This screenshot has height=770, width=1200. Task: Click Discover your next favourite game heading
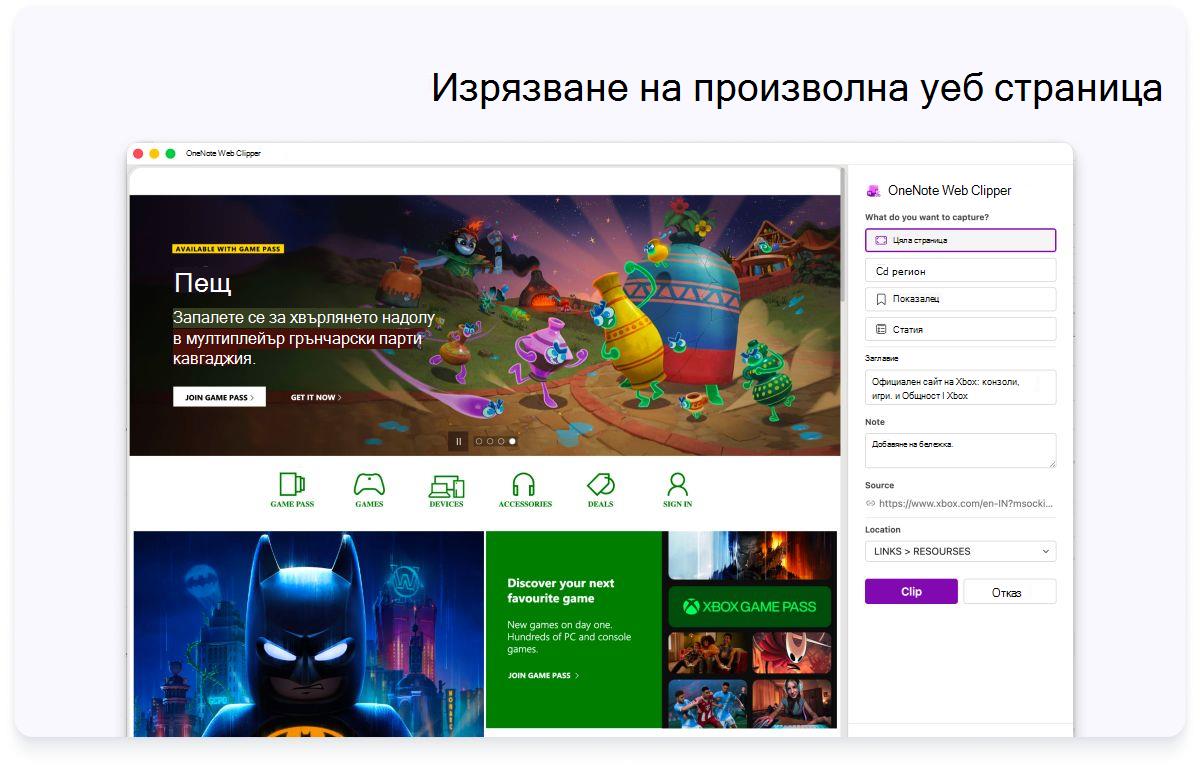click(561, 591)
